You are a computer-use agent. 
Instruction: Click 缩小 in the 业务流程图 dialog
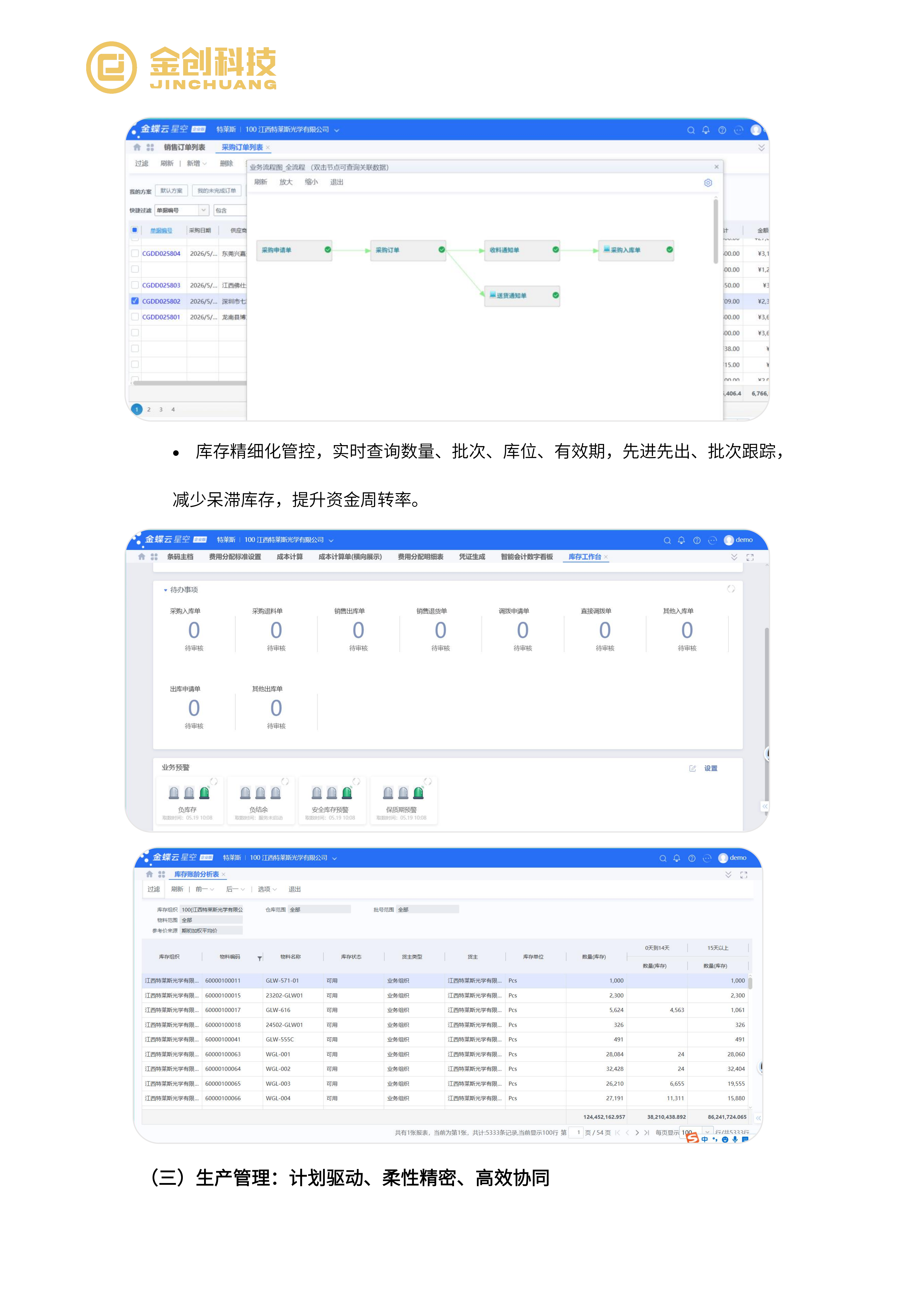click(x=311, y=182)
